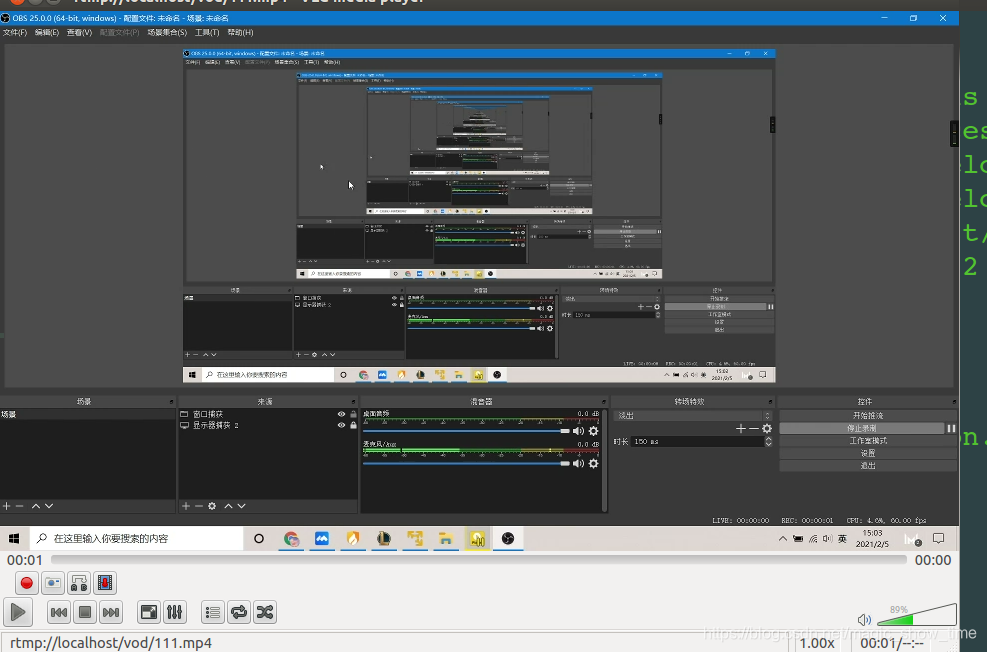The image size is (987, 652).
Task: Click the 00:01/--:-- time display in status bar
Action: click(x=892, y=643)
